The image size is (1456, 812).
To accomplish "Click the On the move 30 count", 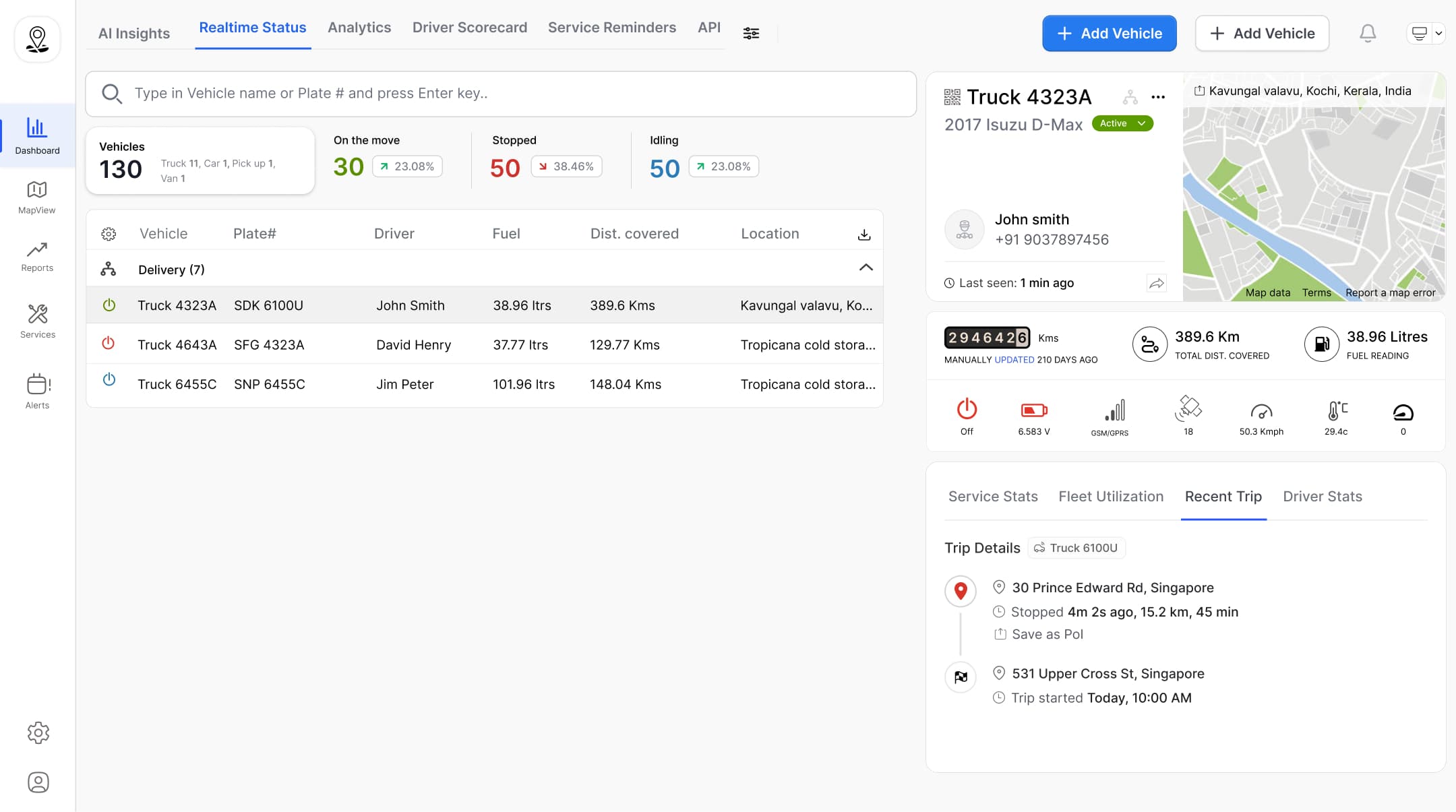I will pos(348,166).
